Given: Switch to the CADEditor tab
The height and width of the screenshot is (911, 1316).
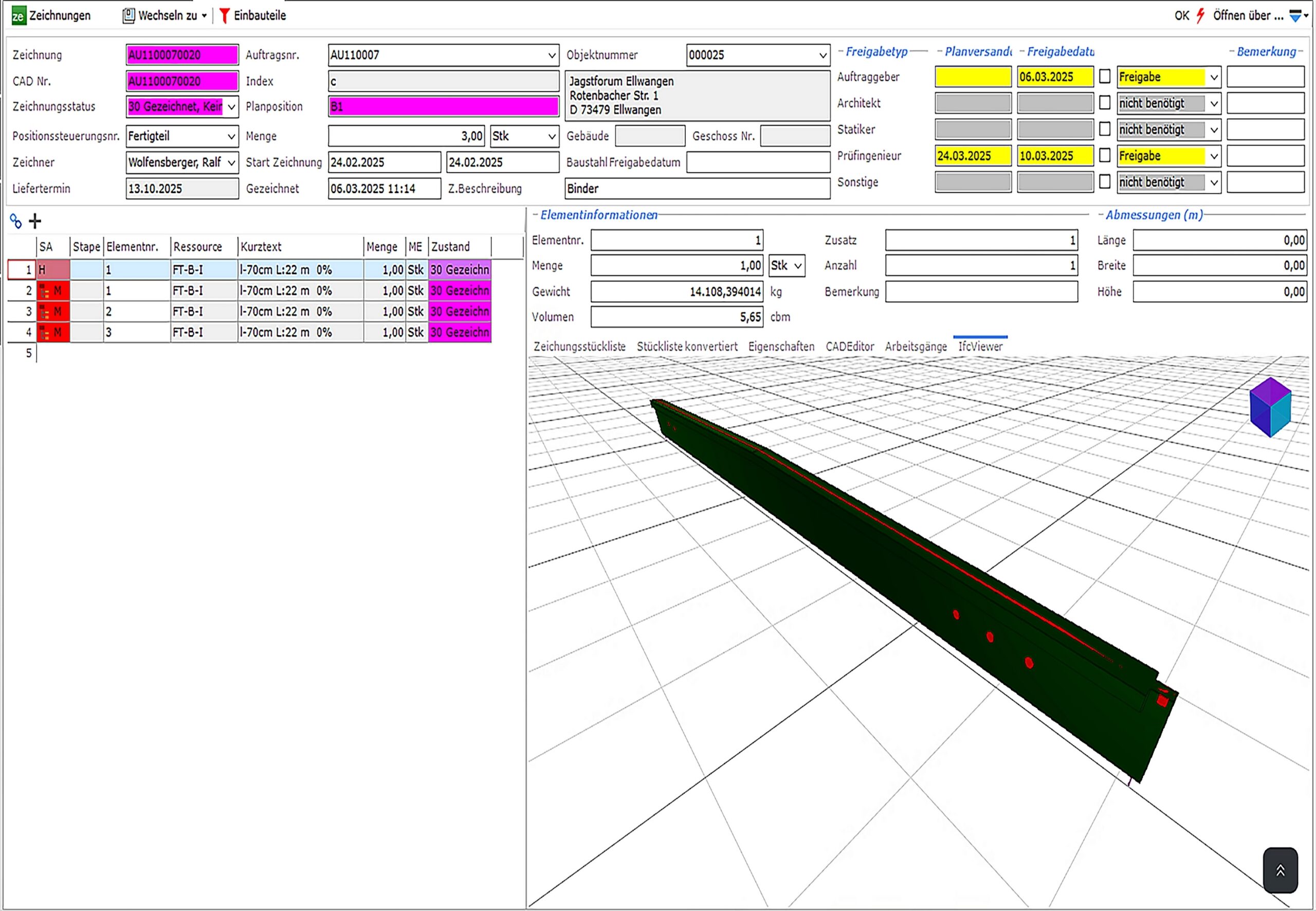Looking at the screenshot, I should [849, 347].
